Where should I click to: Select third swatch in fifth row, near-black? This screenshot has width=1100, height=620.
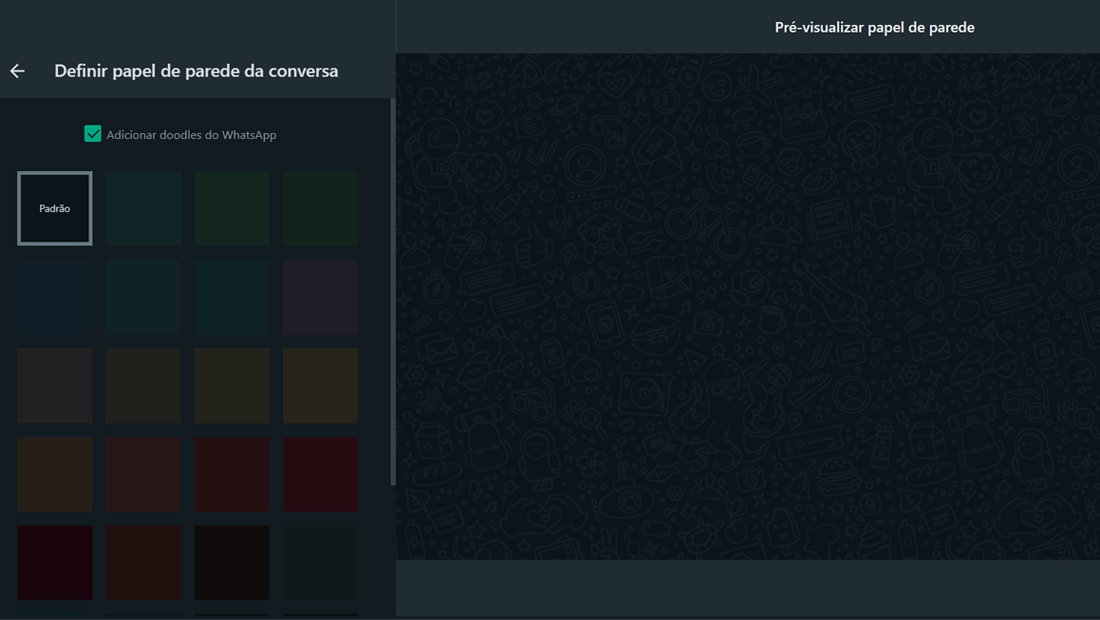click(x=232, y=563)
